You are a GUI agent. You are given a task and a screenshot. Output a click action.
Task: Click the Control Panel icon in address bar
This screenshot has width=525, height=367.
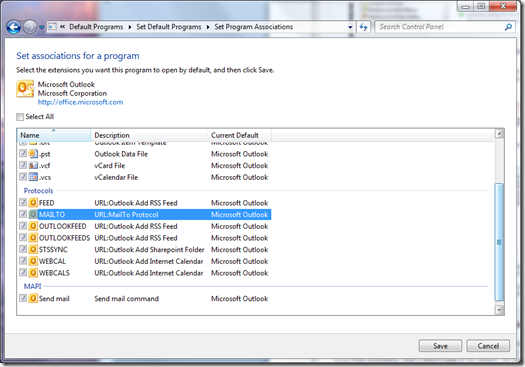[x=52, y=26]
